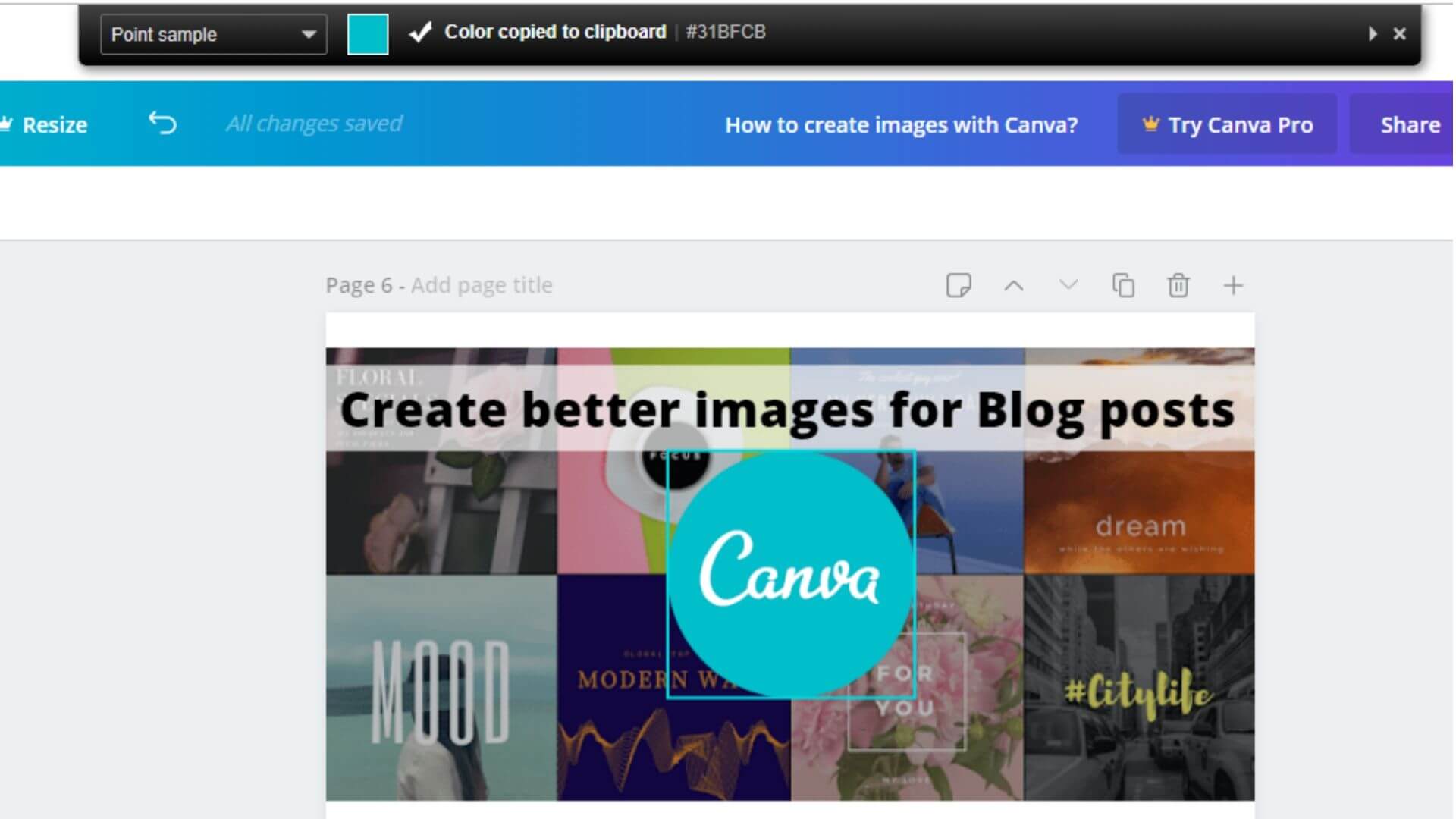Toggle the eyedropper toolbar visibility
1456x819 pixels.
coord(1373,33)
